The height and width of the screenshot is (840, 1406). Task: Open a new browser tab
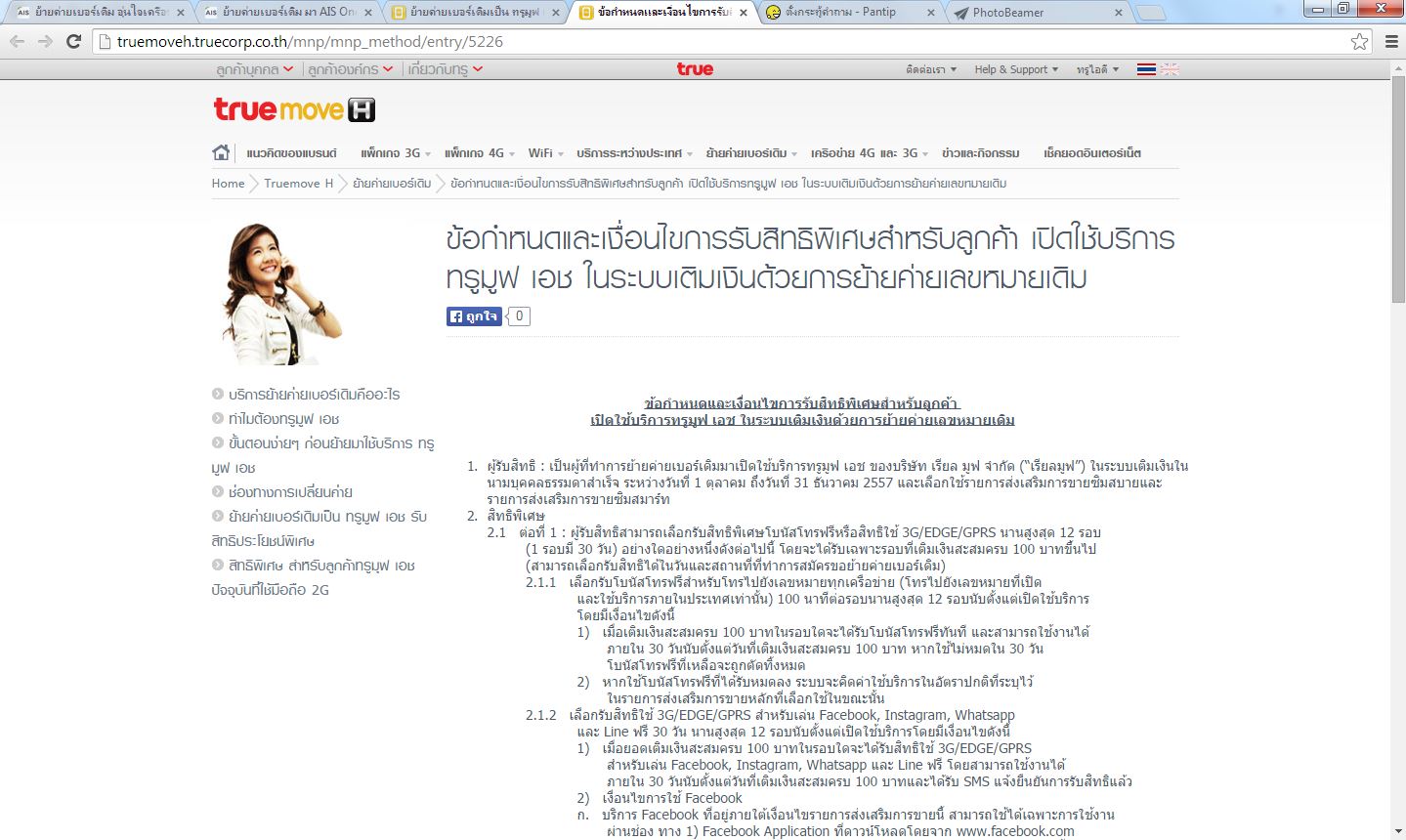1152,13
